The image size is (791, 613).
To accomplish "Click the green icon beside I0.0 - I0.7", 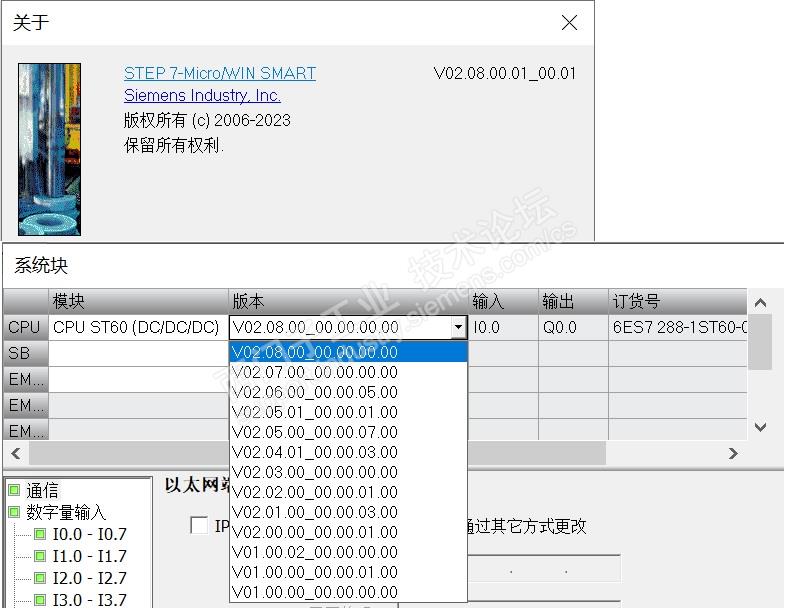I will tap(40, 534).
